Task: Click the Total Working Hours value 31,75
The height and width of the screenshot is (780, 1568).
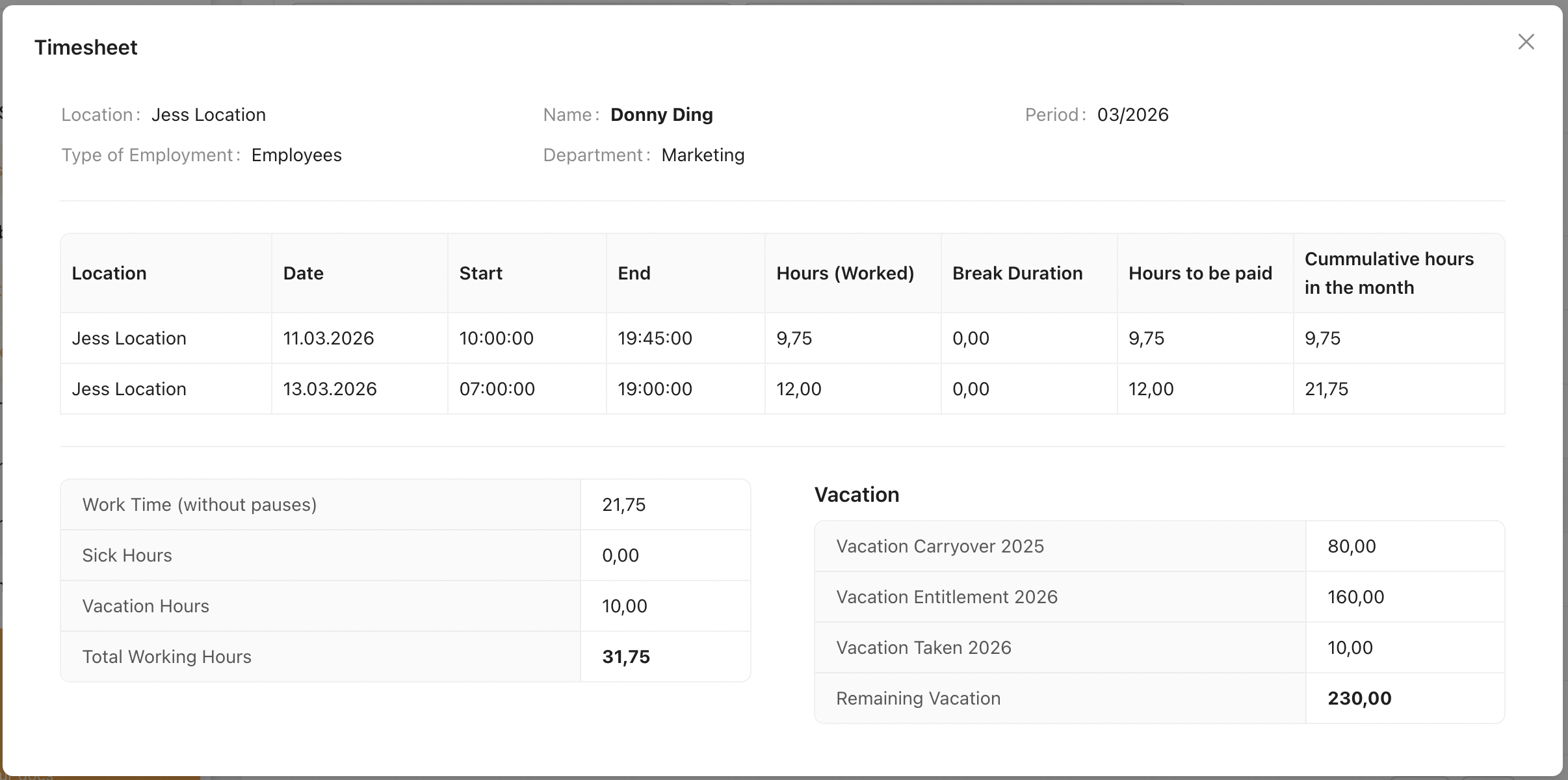Action: (x=625, y=657)
